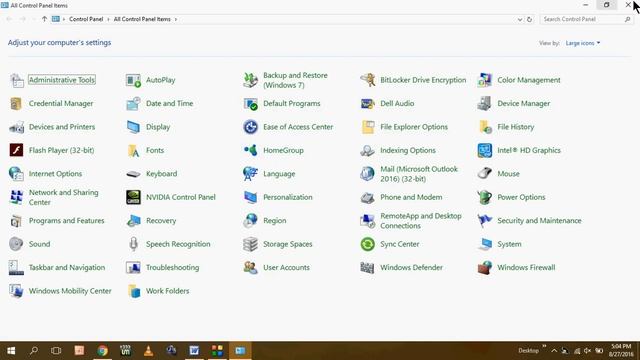Open the Language link
This screenshot has height=360, width=640.
pos(279,174)
